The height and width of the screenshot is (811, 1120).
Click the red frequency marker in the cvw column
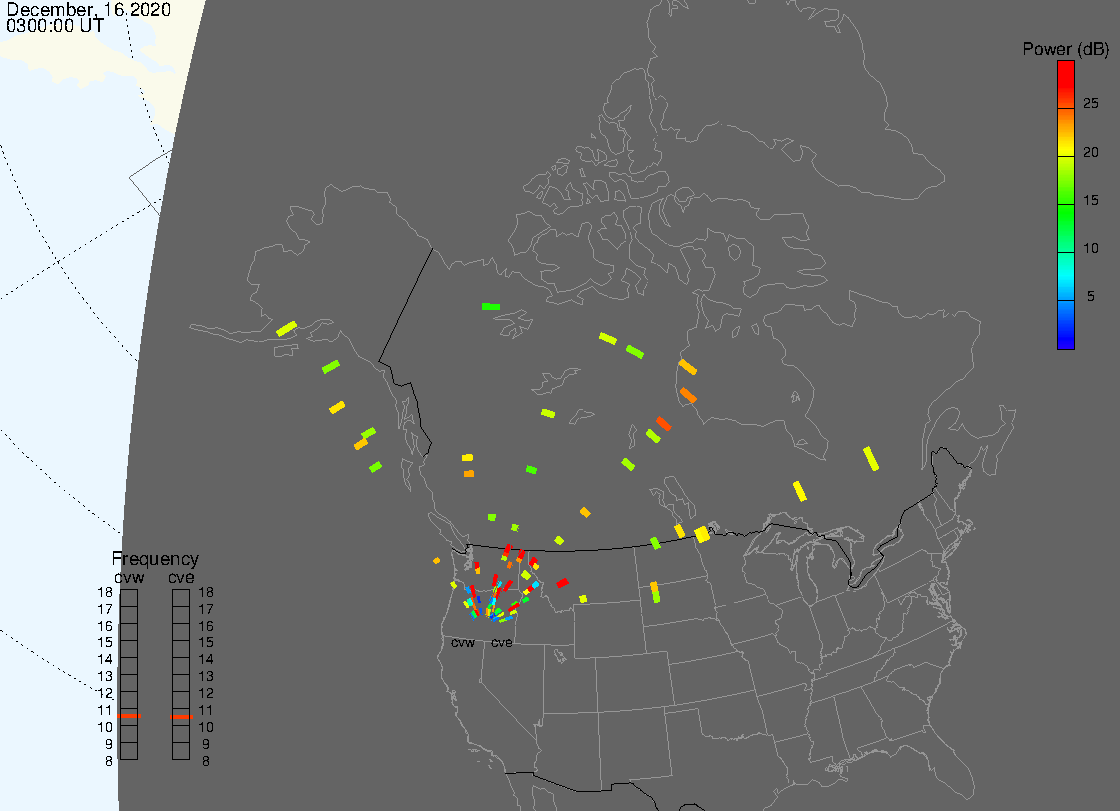(129, 716)
